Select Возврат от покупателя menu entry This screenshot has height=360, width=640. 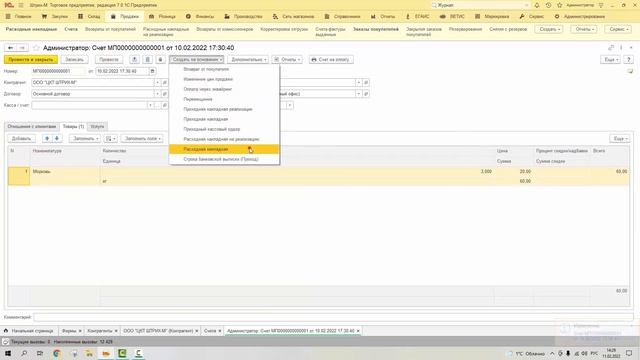206,69
